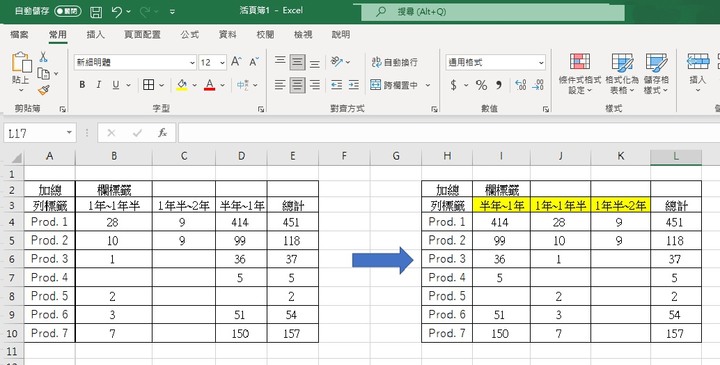Click the Insert Function fx icon
This screenshot has height=365, width=720.
click(x=162, y=133)
